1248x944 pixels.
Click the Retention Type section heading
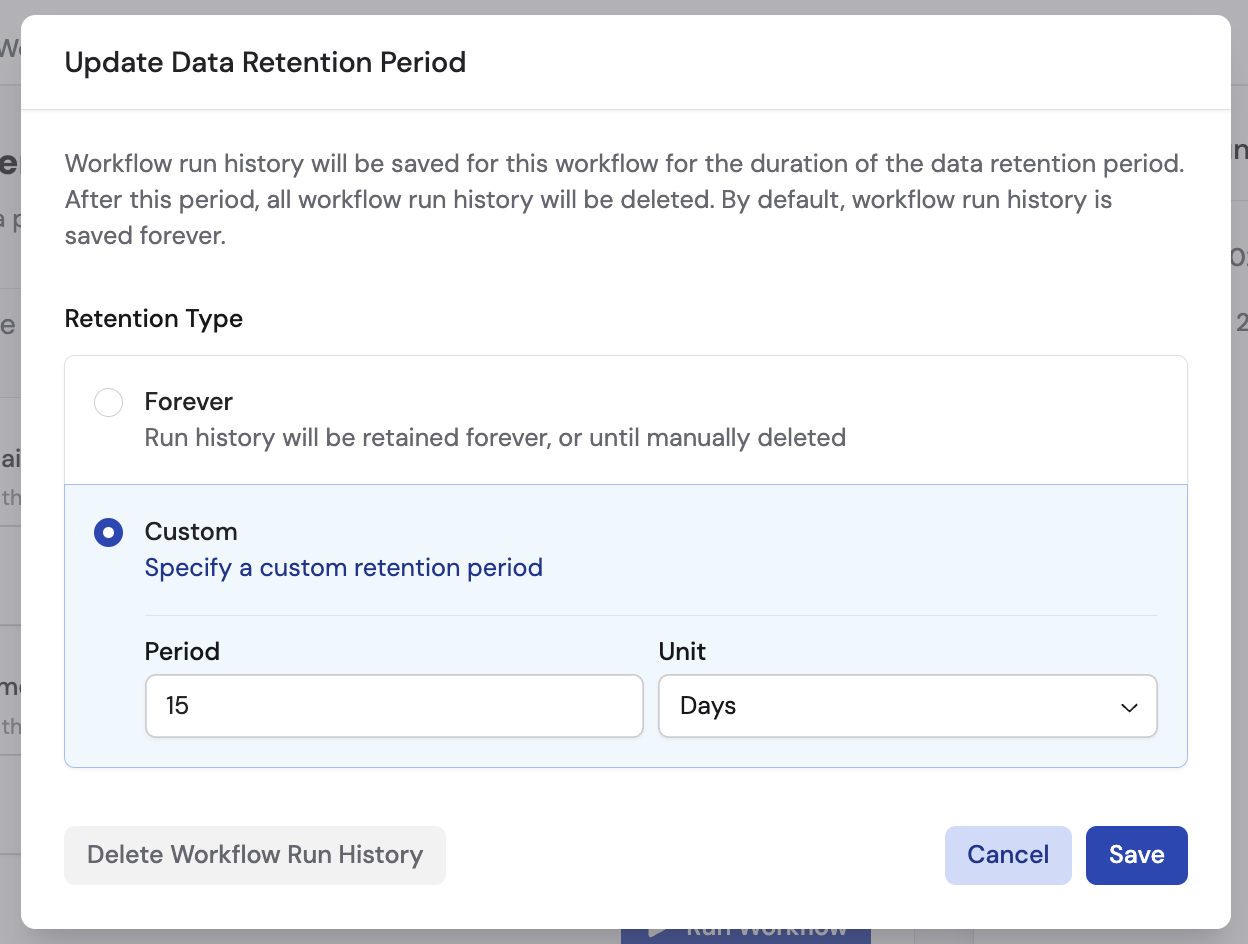pyautogui.click(x=153, y=318)
